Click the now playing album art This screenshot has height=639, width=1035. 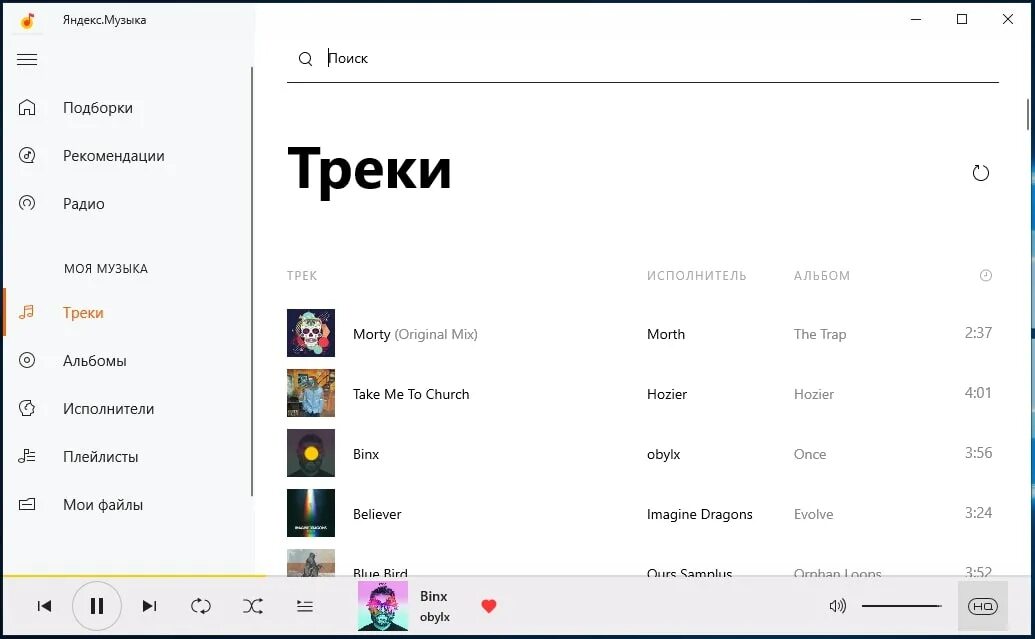pyautogui.click(x=383, y=606)
